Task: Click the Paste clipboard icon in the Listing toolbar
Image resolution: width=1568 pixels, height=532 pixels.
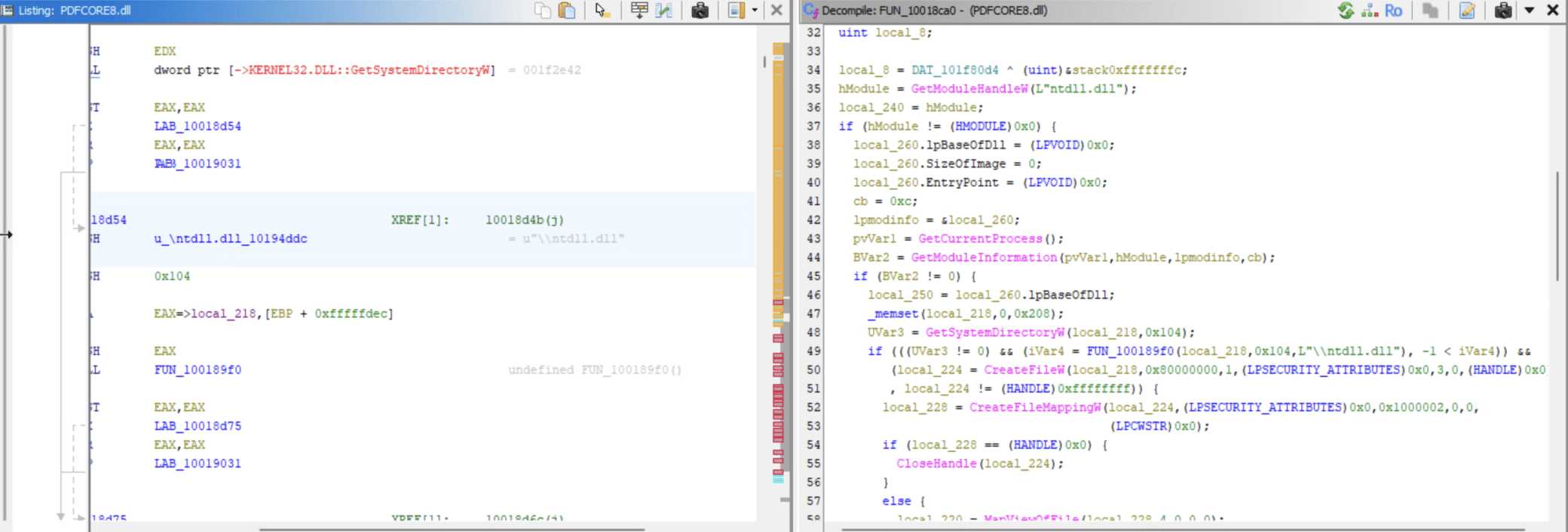Action: point(567,11)
